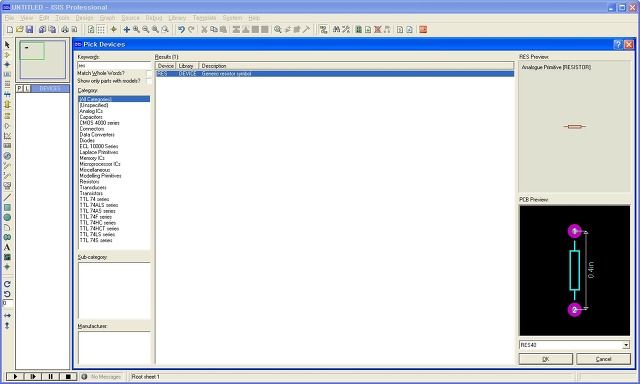Screen dimensions: 640x384
Task: Select Memory ICs category
Action: tap(92, 158)
